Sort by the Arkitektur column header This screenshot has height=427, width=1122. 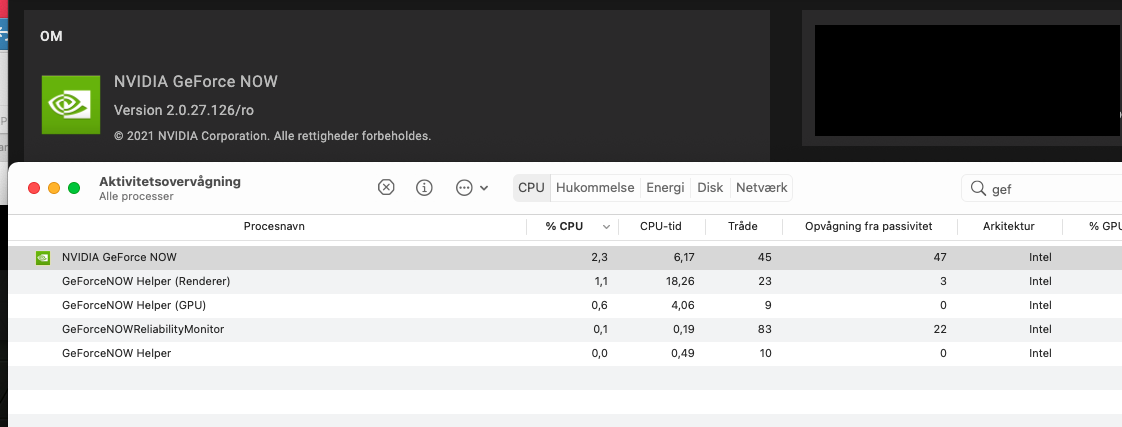point(1008,227)
